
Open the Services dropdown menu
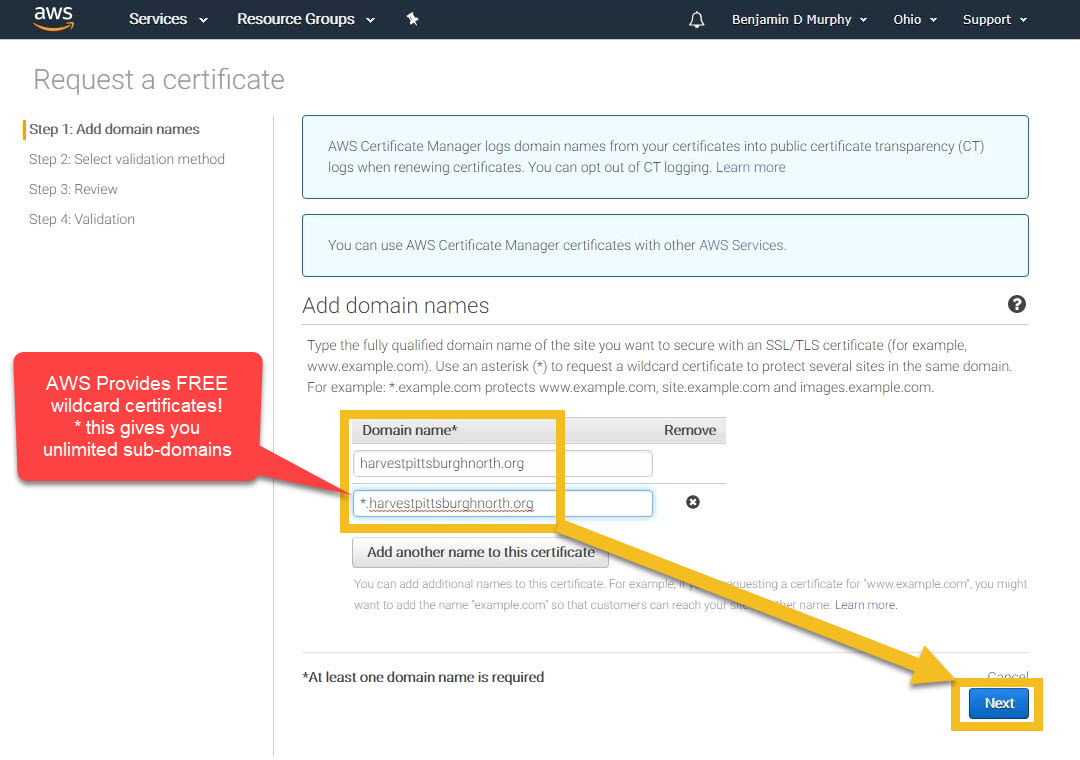(168, 19)
